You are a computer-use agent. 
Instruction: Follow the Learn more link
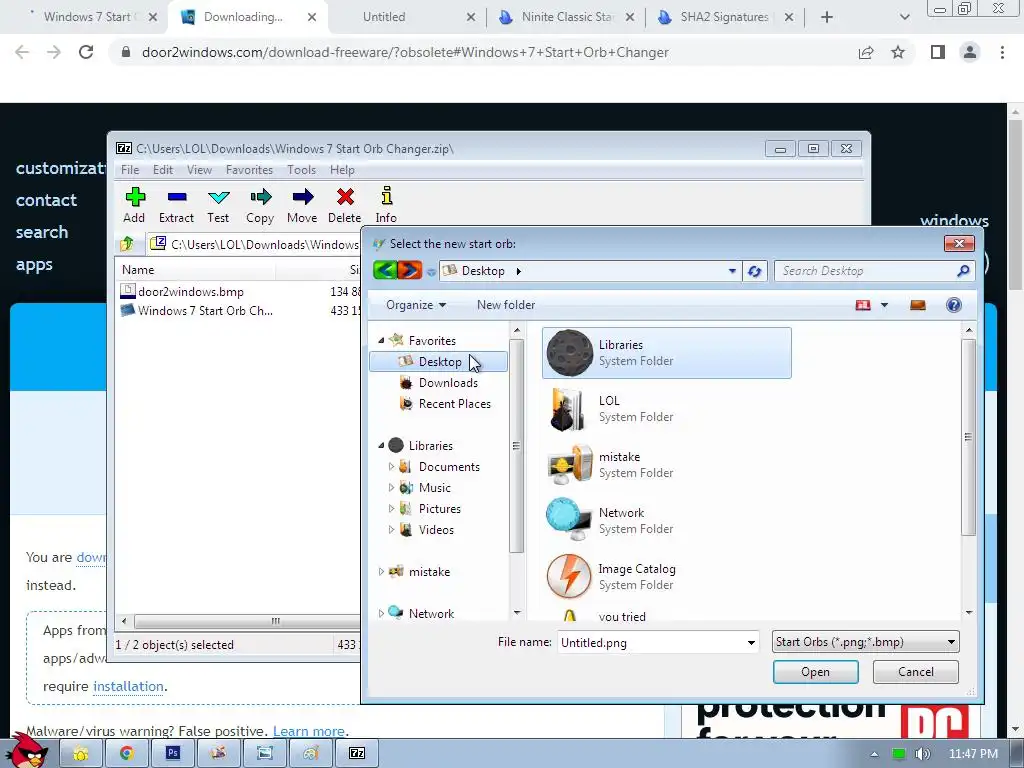point(308,731)
